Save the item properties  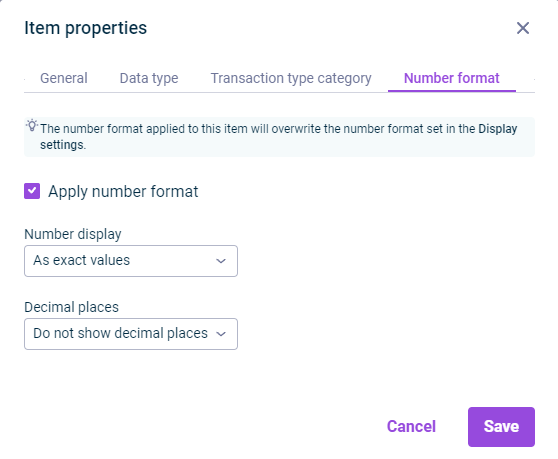501,427
